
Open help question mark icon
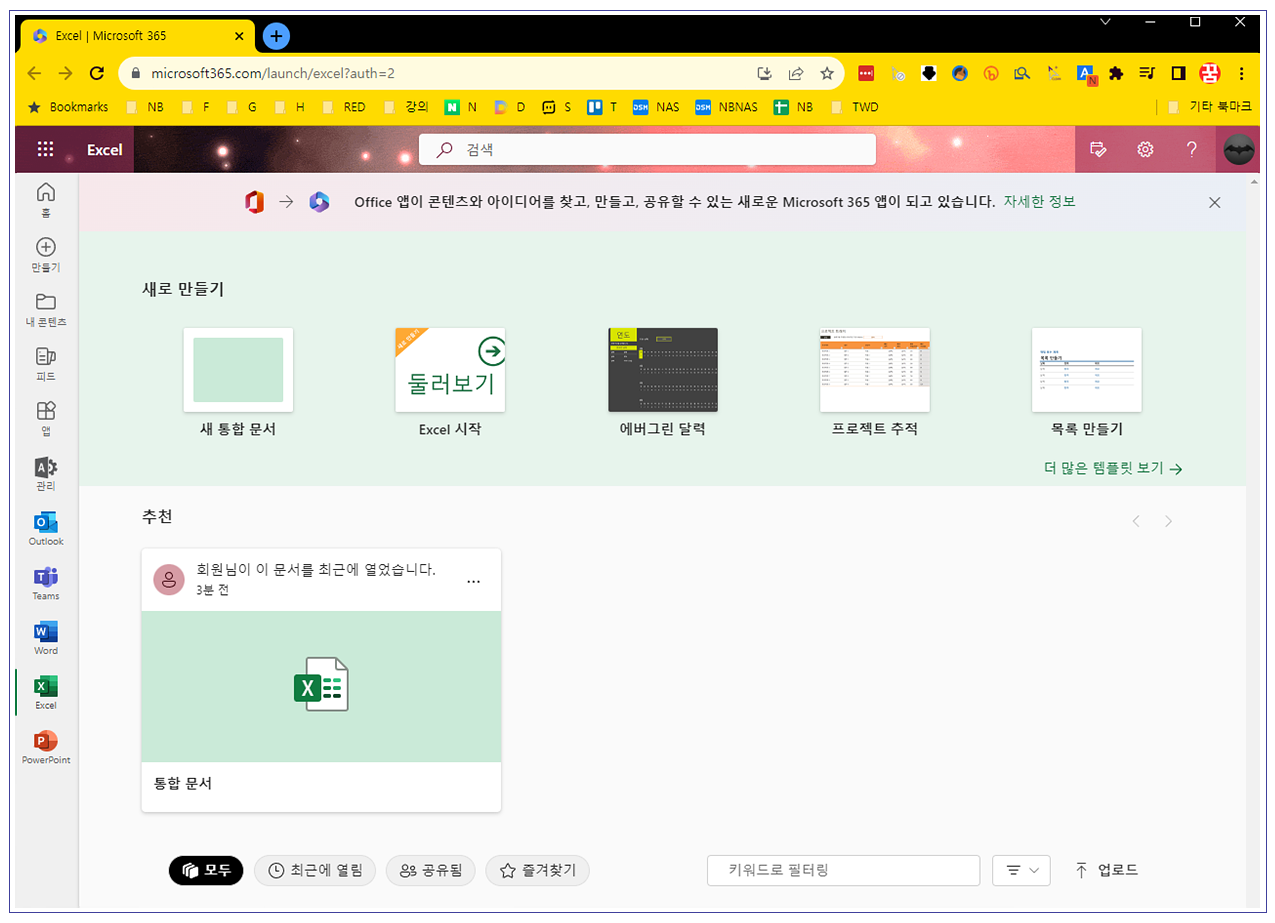click(x=1191, y=149)
